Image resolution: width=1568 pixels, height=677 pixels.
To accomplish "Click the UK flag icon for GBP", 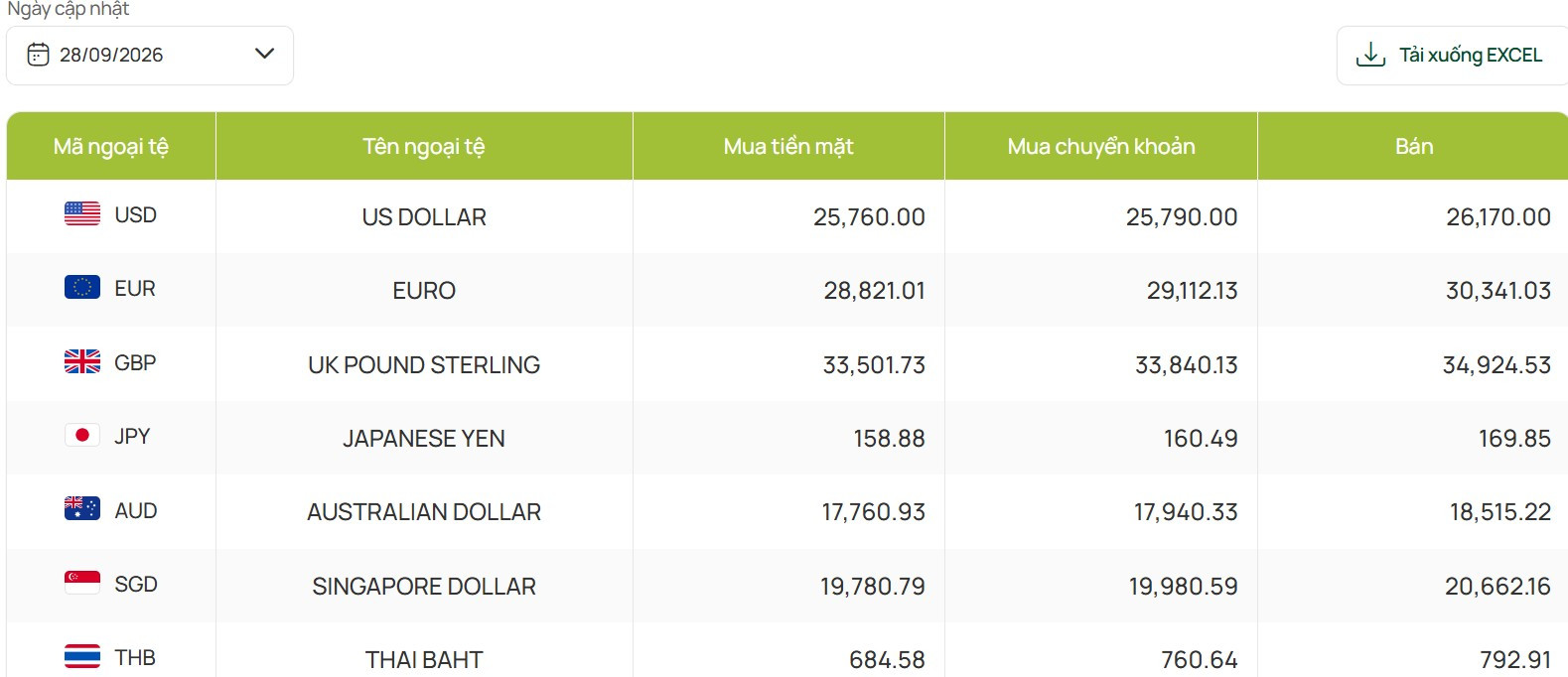I will pos(82,361).
